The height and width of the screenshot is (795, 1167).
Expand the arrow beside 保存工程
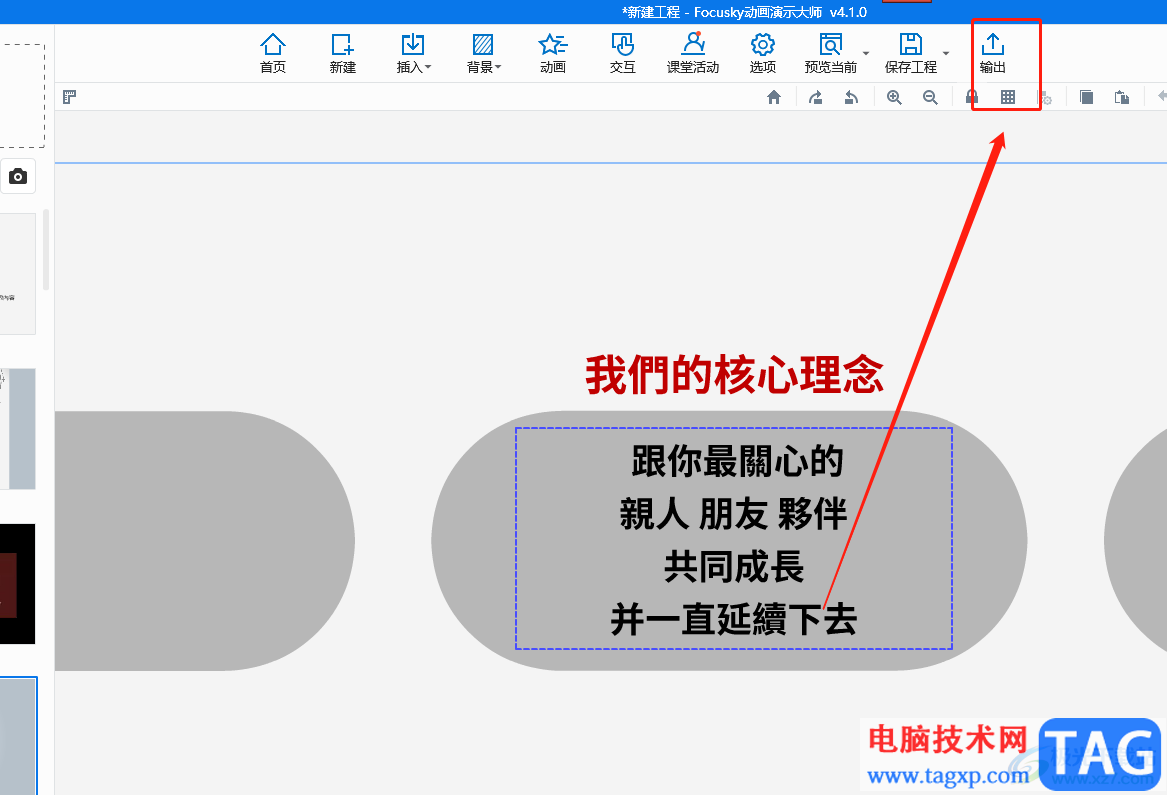(x=946, y=53)
